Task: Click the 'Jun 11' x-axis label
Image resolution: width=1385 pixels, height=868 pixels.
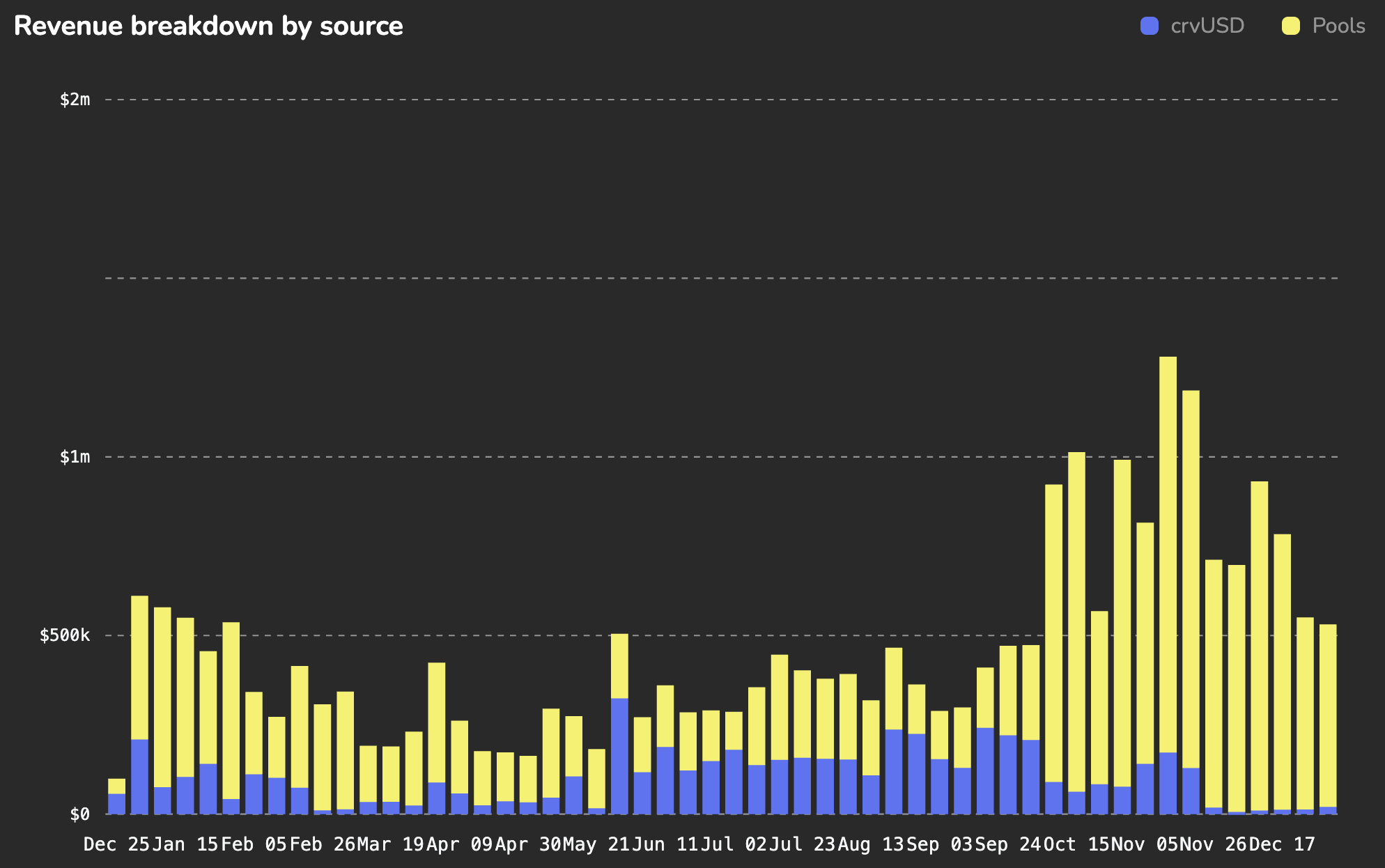Action: [x=665, y=844]
